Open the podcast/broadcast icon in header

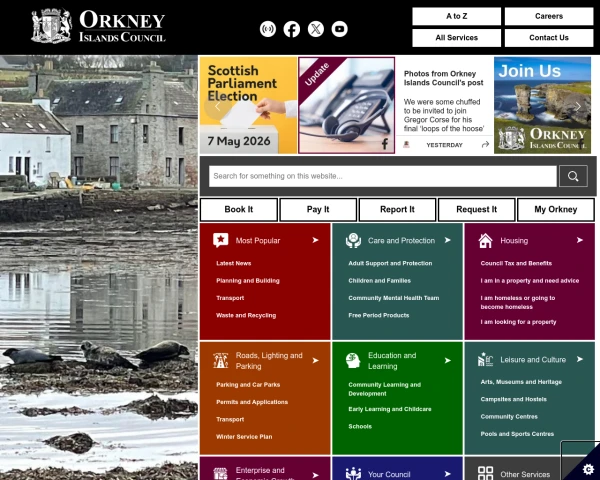267,29
